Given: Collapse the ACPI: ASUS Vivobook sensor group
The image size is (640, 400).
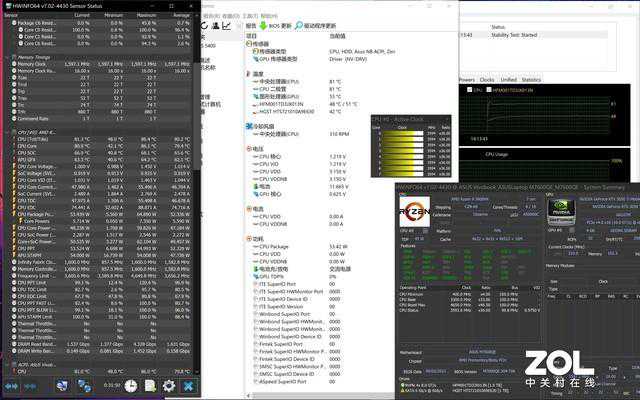Looking at the screenshot, I should pos(8,366).
